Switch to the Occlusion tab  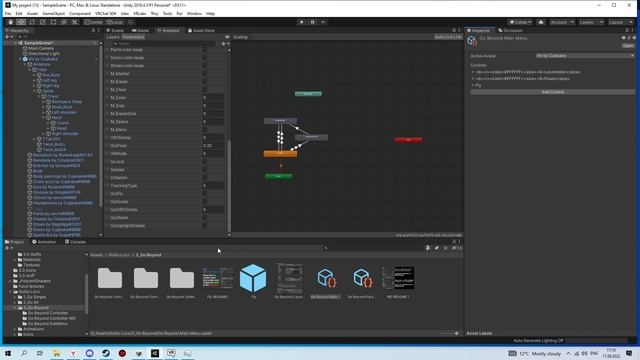coord(510,31)
